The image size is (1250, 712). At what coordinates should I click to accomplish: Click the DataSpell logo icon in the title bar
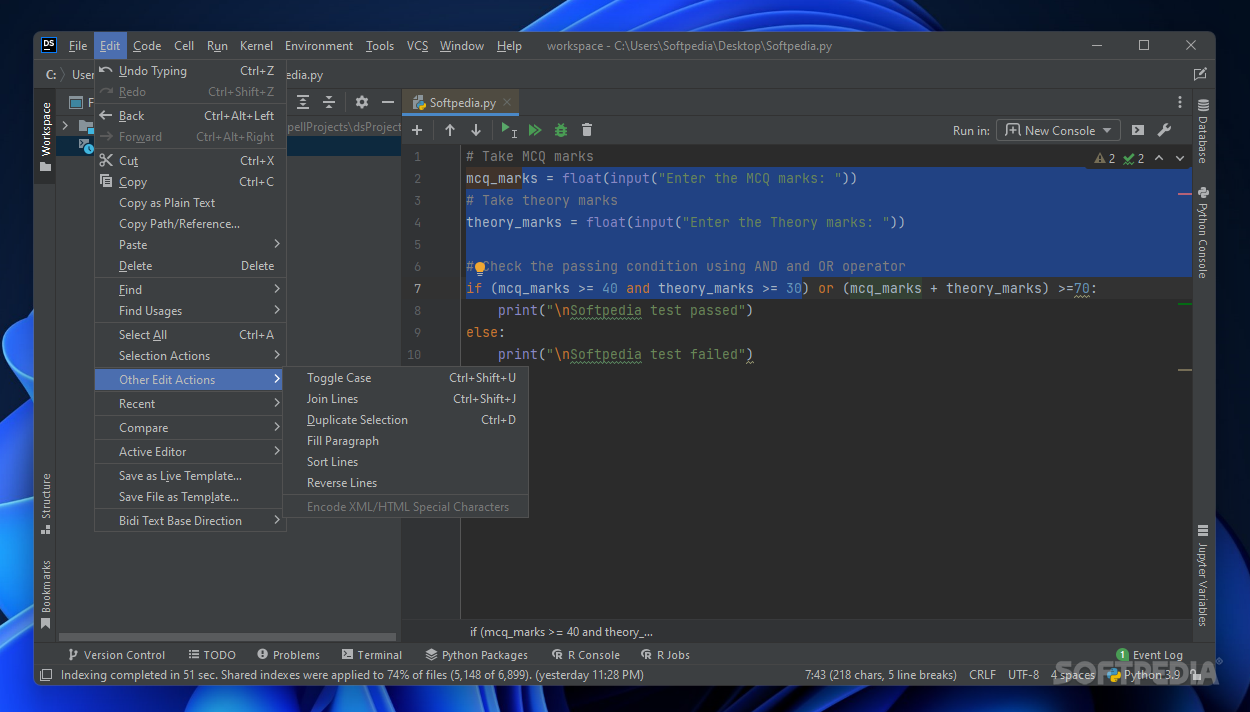49,45
